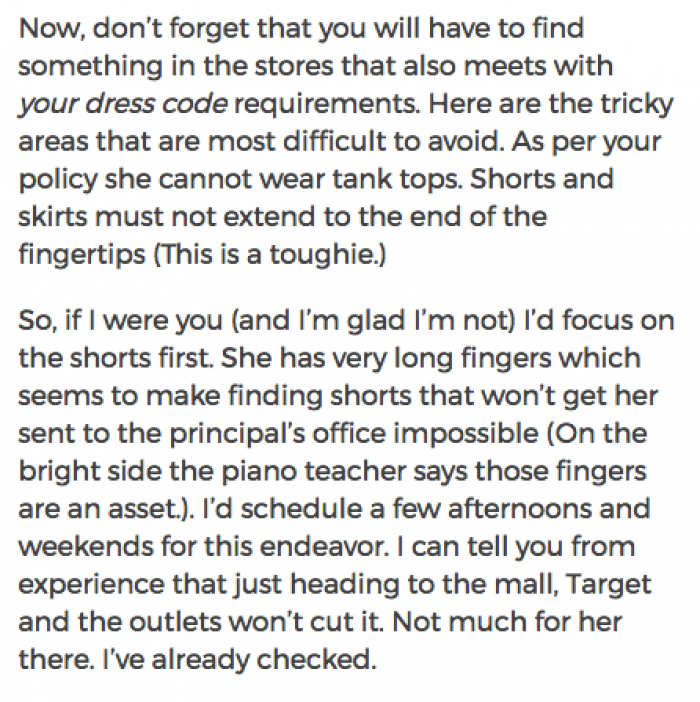Click the word "experience"
This screenshot has height=702, width=700.
click(x=91, y=585)
